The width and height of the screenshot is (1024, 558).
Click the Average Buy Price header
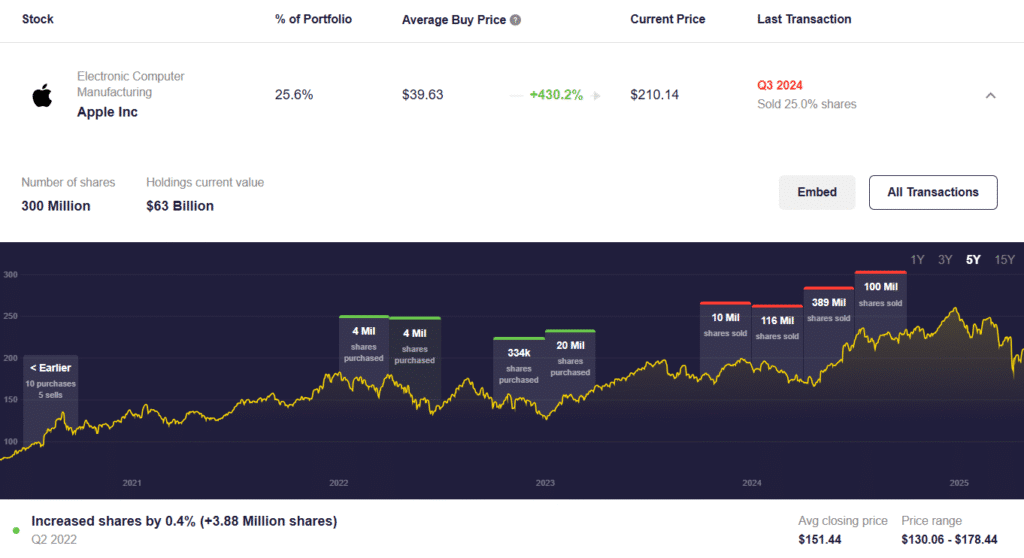point(454,20)
